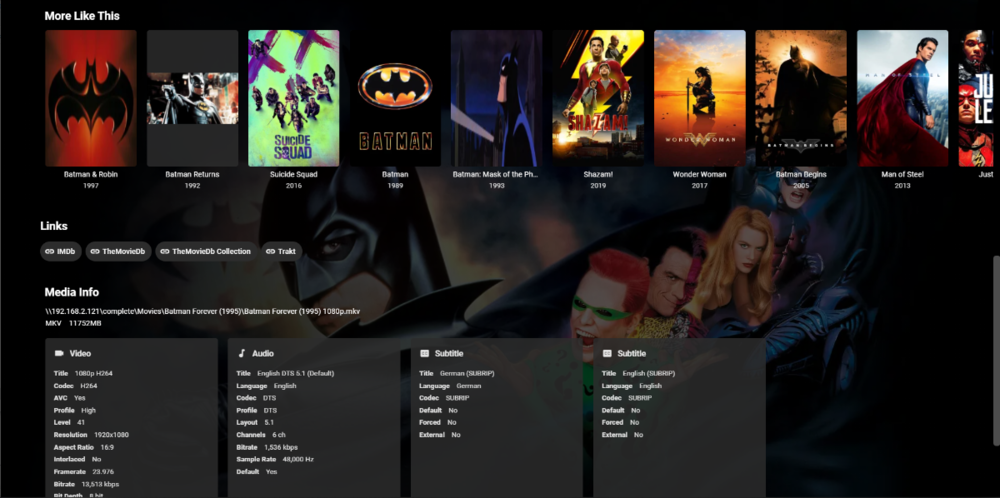Click the music note icon in Audio panel
The height and width of the screenshot is (498, 1000).
[241, 353]
